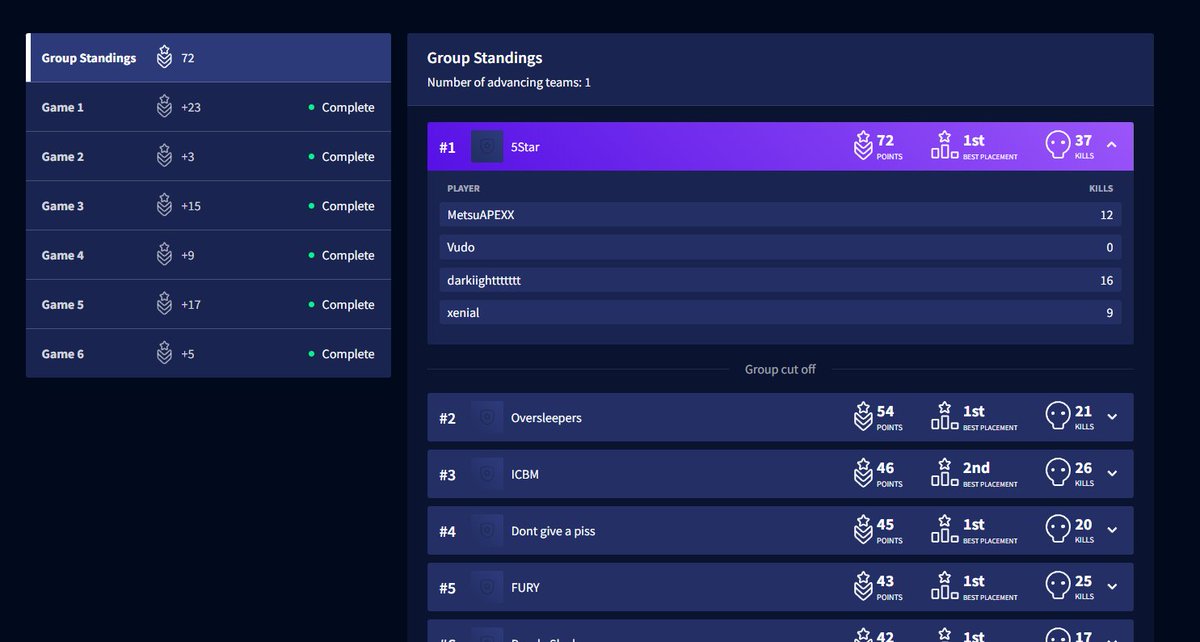Click the green Complete status dot for Game 1
This screenshot has height=642, width=1200.
(x=311, y=107)
